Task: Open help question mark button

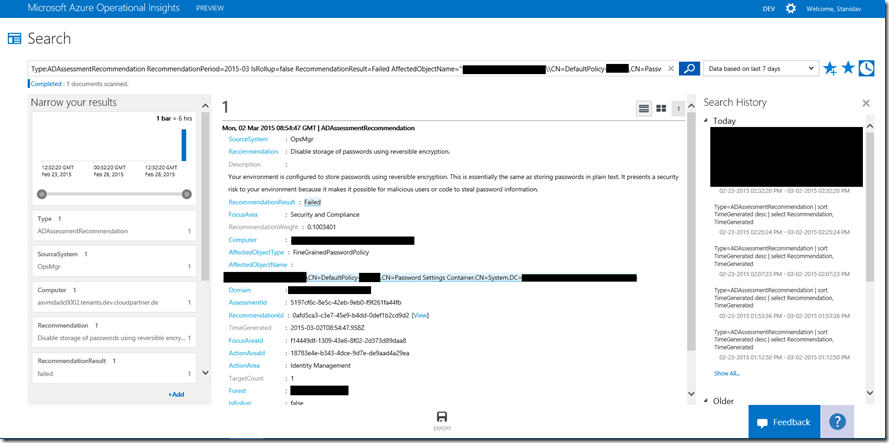Action: coord(838,422)
